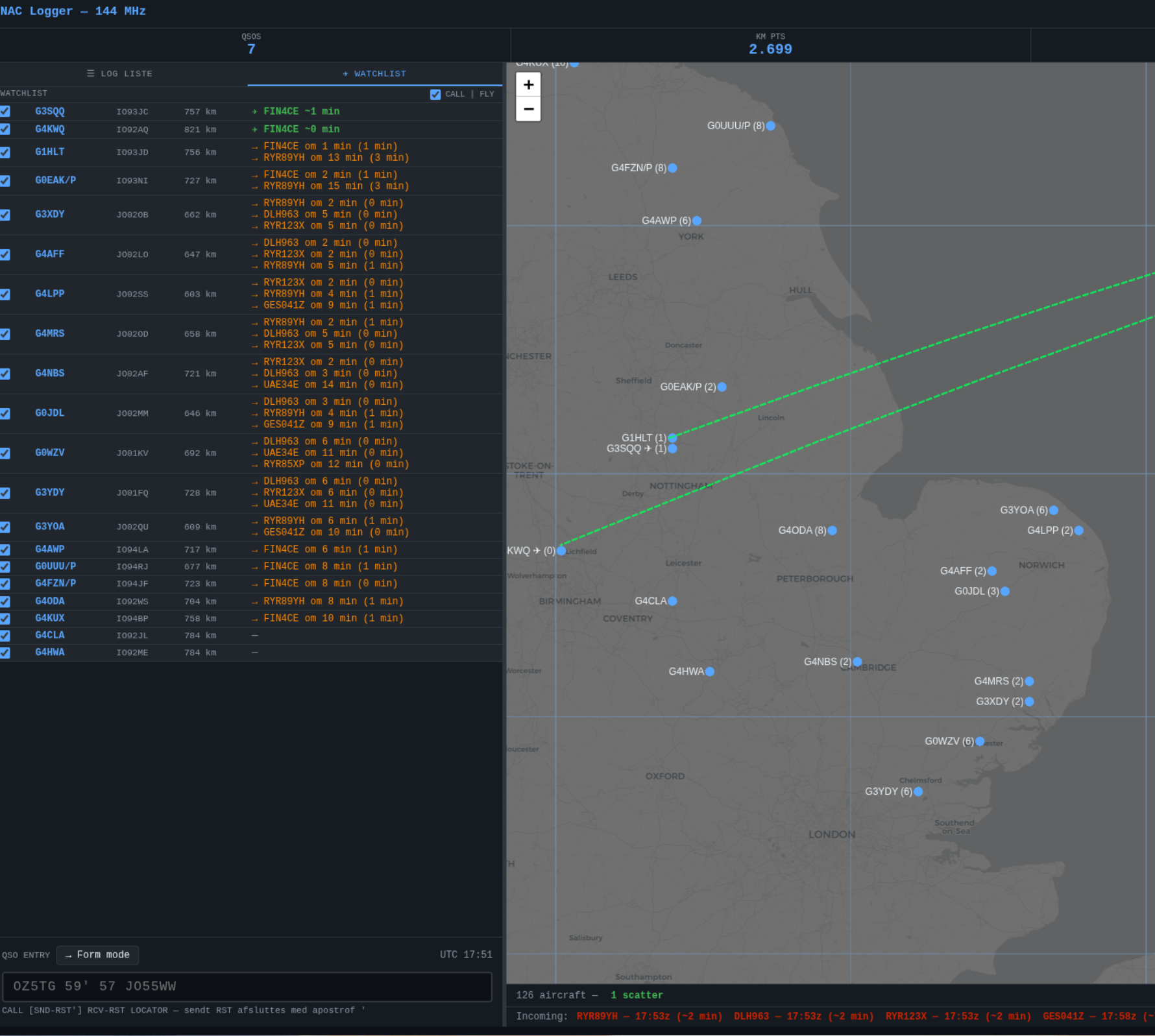Toggle the G0EAK/P row checkbox
This screenshot has height=1036, width=1155.
(x=5, y=181)
